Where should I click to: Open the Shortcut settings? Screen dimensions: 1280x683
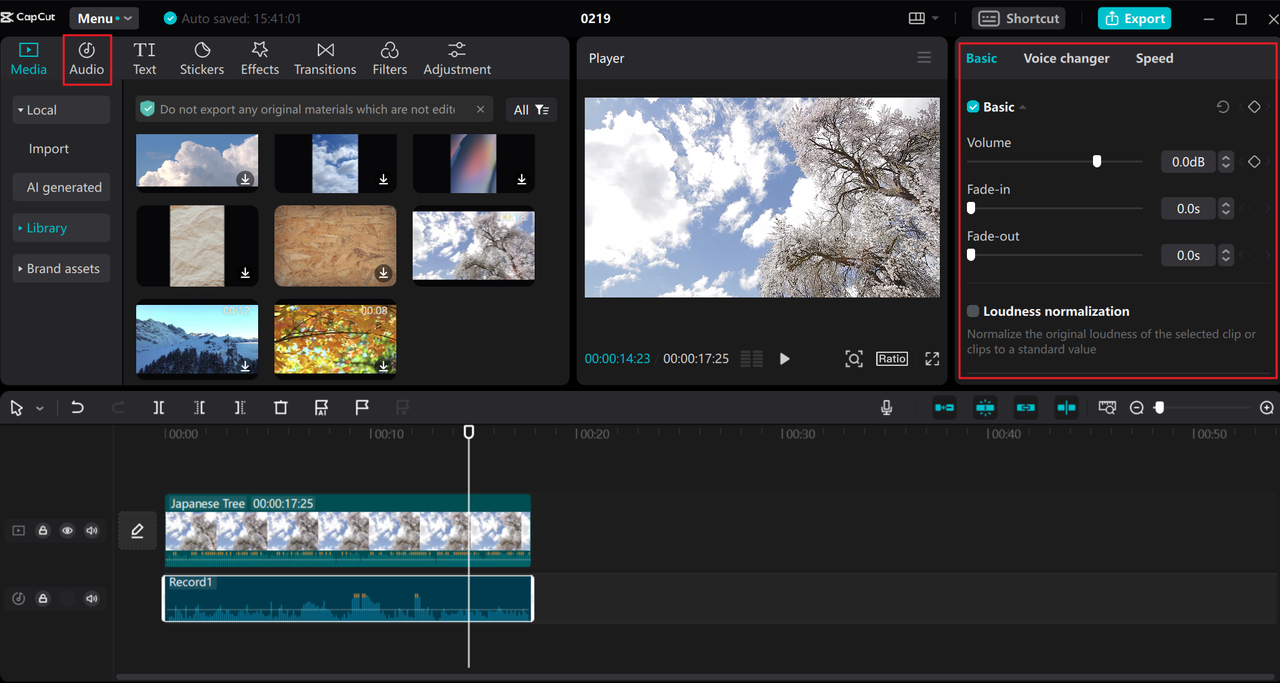(1018, 18)
